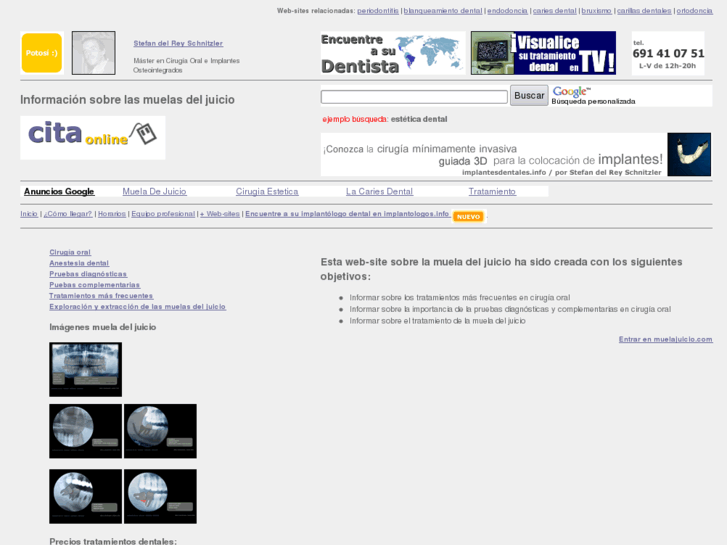Open the bruxismo related site link
Screen dimensions: 727x545
coord(596,11)
